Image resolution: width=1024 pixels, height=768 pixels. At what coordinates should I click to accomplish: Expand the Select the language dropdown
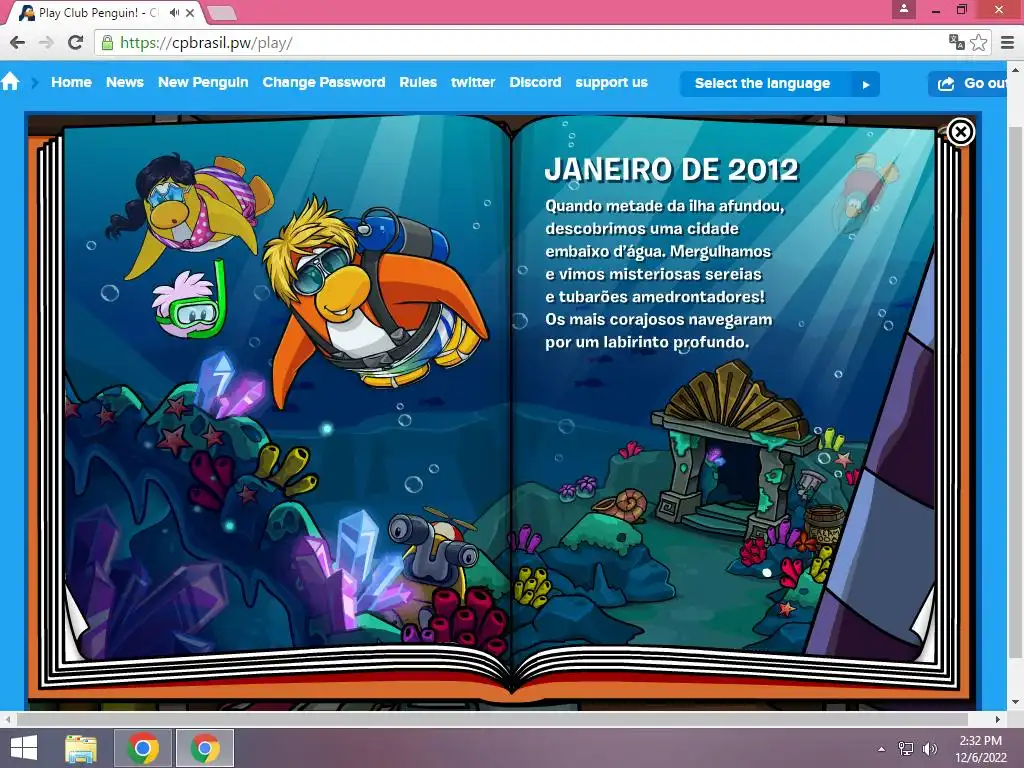coord(779,84)
